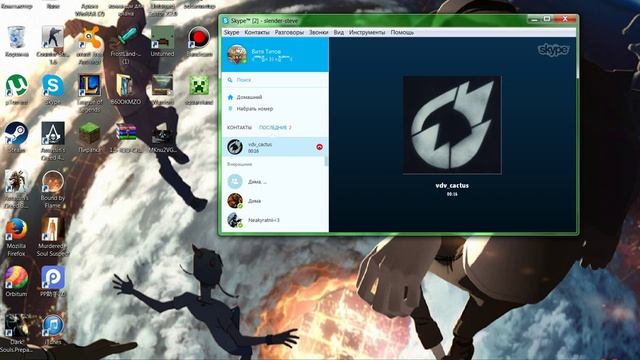The image size is (640, 360).
Task: Open the Minecraft grass block icon
Action: click(89, 133)
